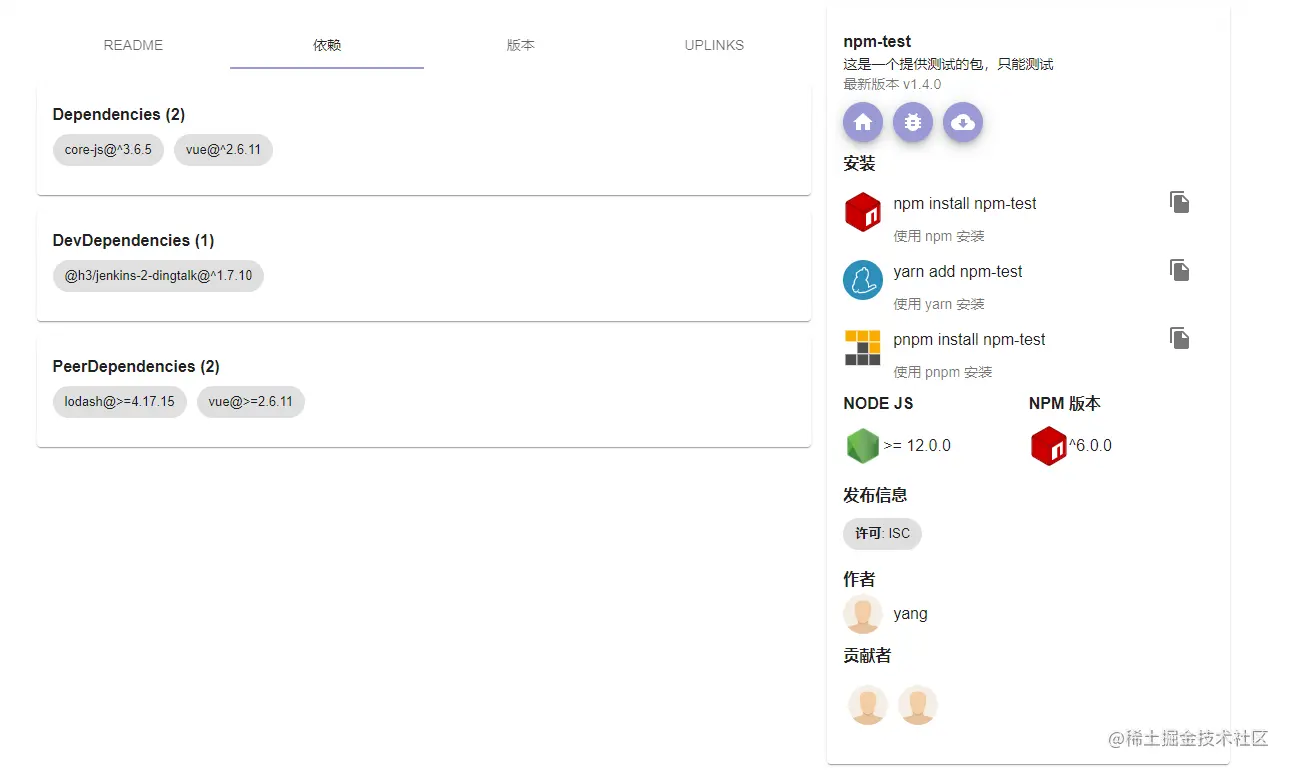Click the npm logo next to install command
The image size is (1290, 770).
(862, 211)
